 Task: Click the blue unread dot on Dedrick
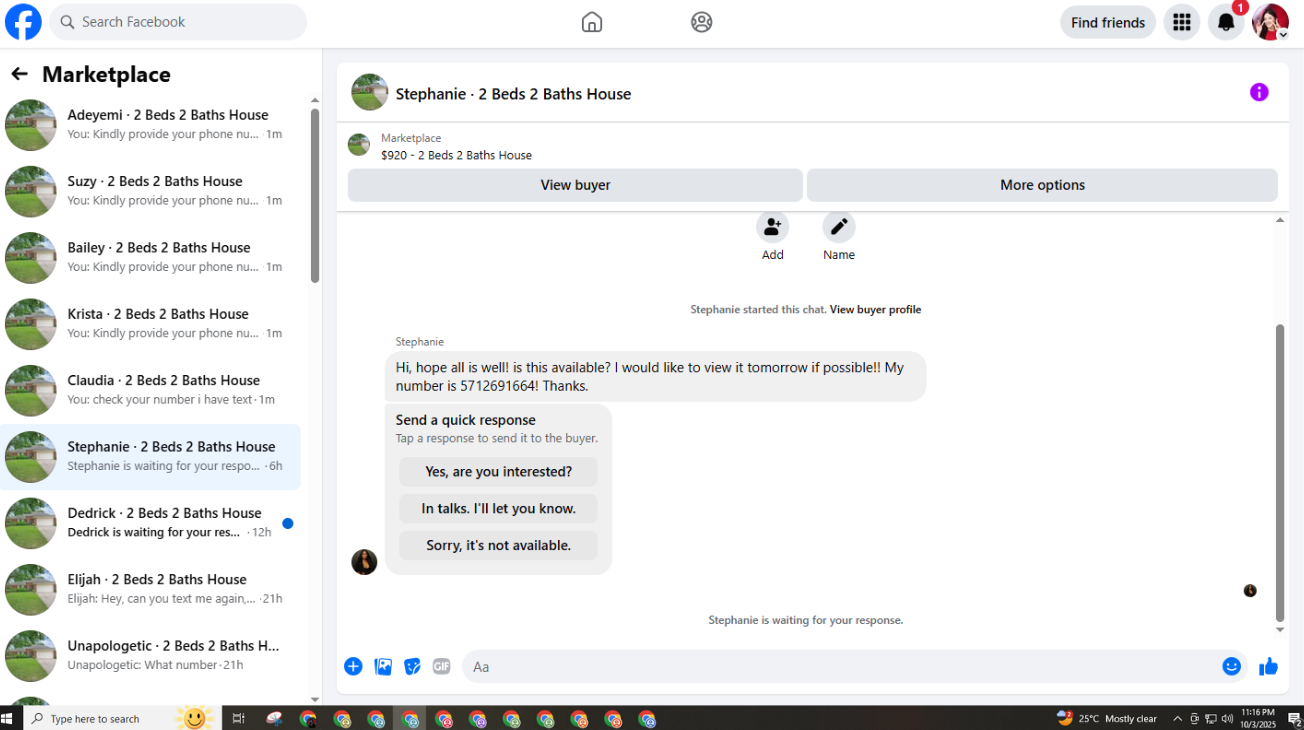pos(288,523)
